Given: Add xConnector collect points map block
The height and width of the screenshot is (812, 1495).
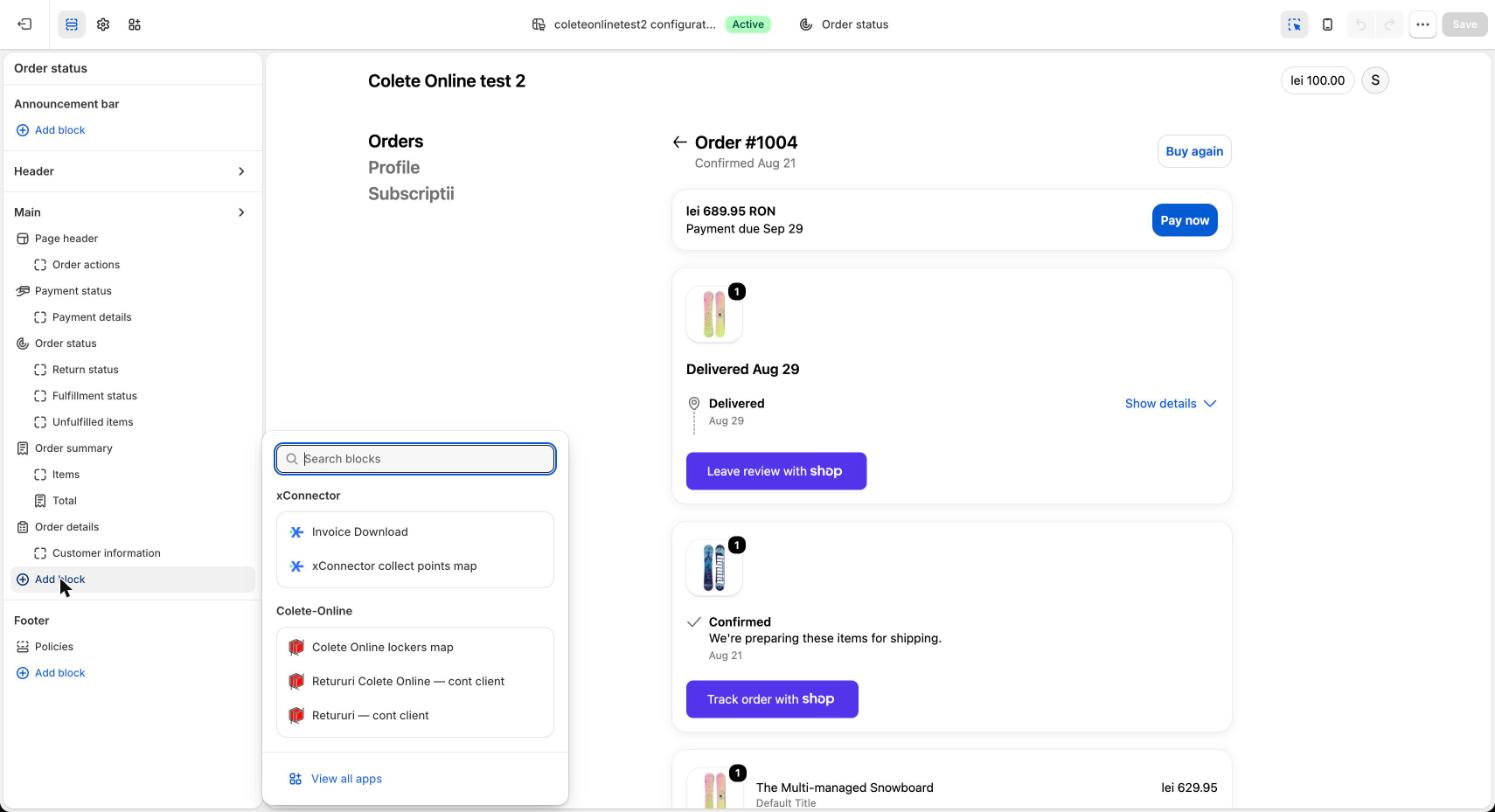Looking at the screenshot, I should click(415, 566).
